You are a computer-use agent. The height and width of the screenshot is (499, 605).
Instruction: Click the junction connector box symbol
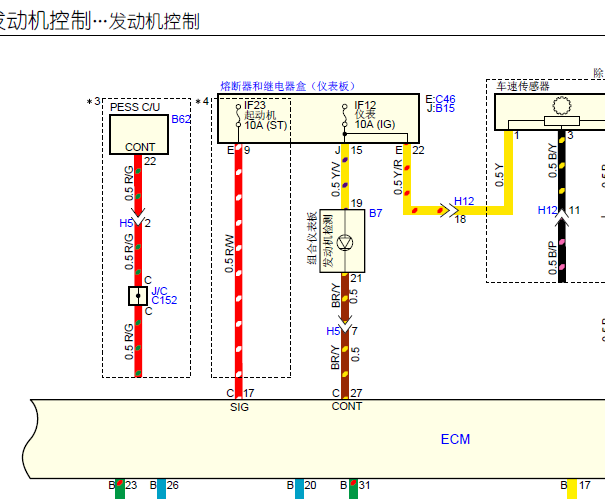(x=138, y=296)
